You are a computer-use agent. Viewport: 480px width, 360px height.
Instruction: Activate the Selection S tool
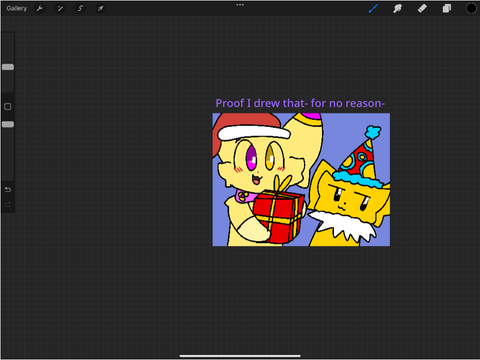click(80, 8)
